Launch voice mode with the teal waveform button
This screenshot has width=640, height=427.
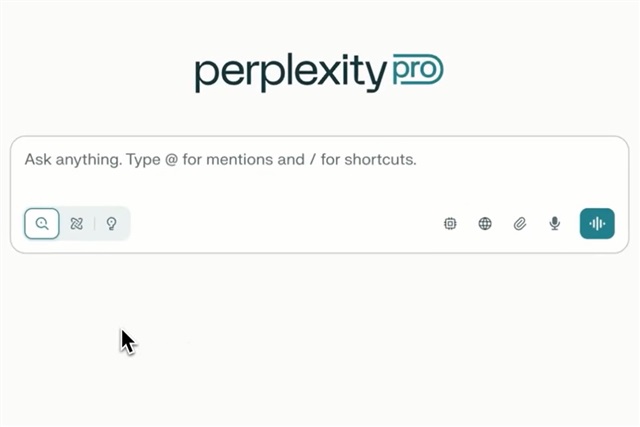click(x=597, y=224)
